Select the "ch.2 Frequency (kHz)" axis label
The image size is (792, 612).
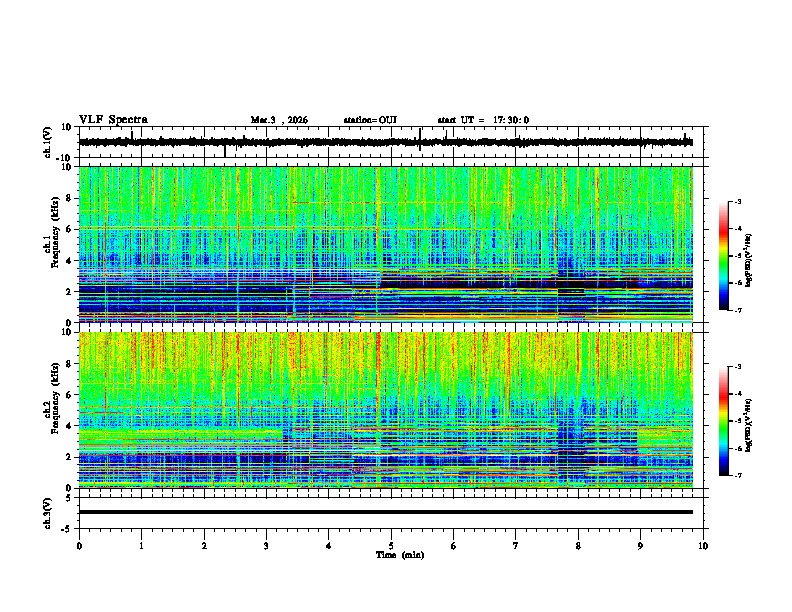click(52, 398)
